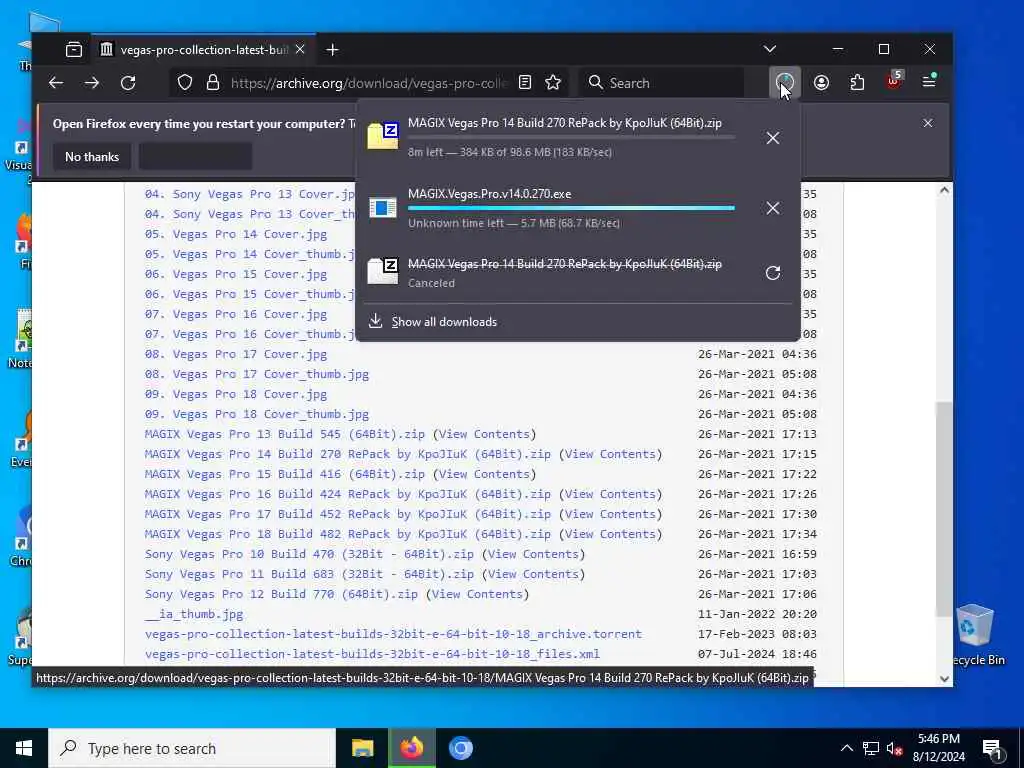Image resolution: width=1024 pixels, height=768 pixels.
Task: Open 09. Vegas Pro 18 Cover_thumb.jpg link
Action: (x=257, y=414)
